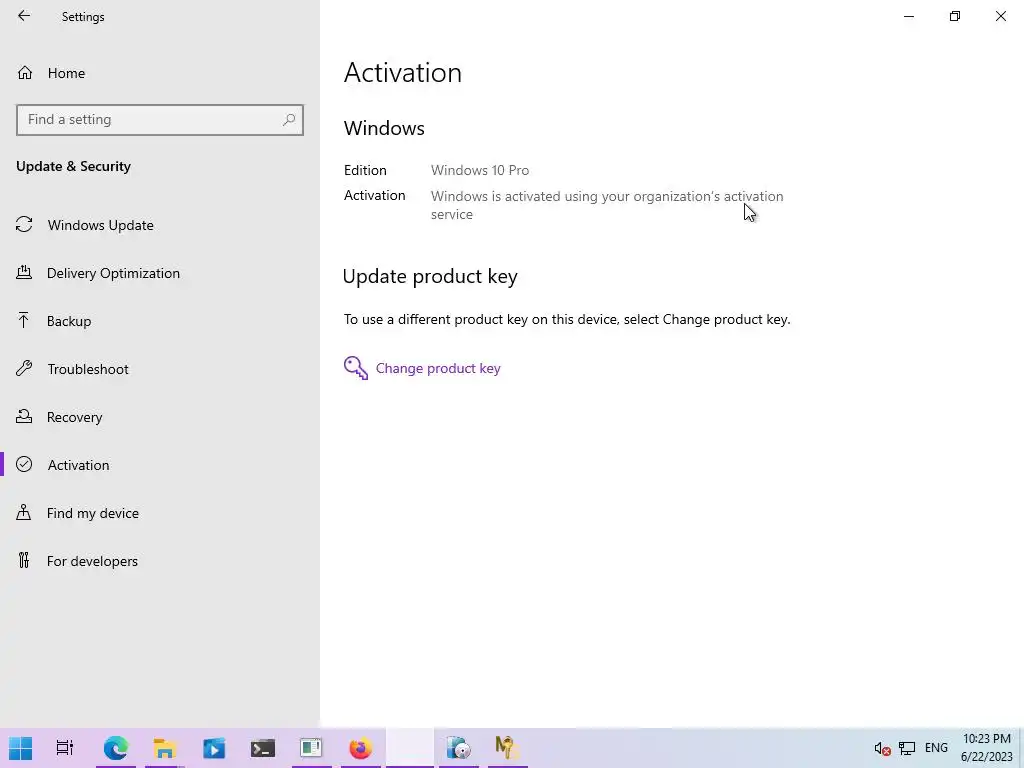Image resolution: width=1024 pixels, height=768 pixels.
Task: Close the Settings window
Action: coord(1000,16)
